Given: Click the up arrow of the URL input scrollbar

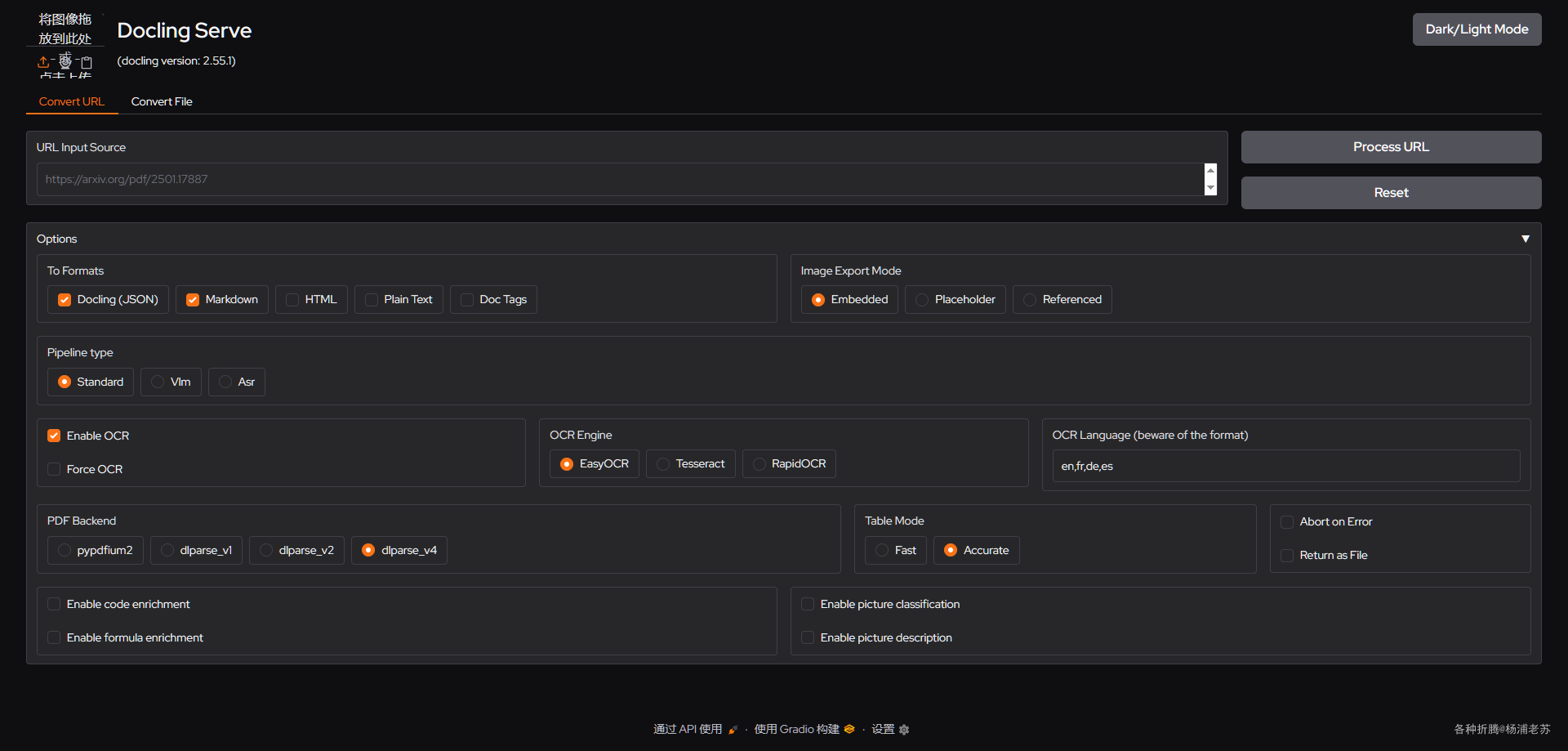Looking at the screenshot, I should (x=1210, y=171).
